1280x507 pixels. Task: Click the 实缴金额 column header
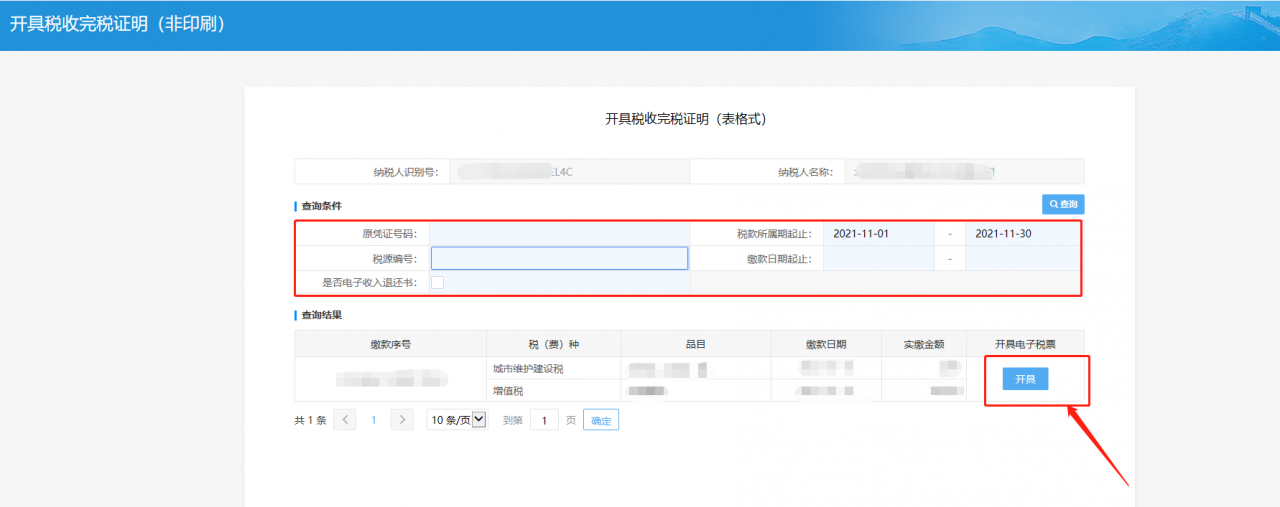click(x=924, y=344)
